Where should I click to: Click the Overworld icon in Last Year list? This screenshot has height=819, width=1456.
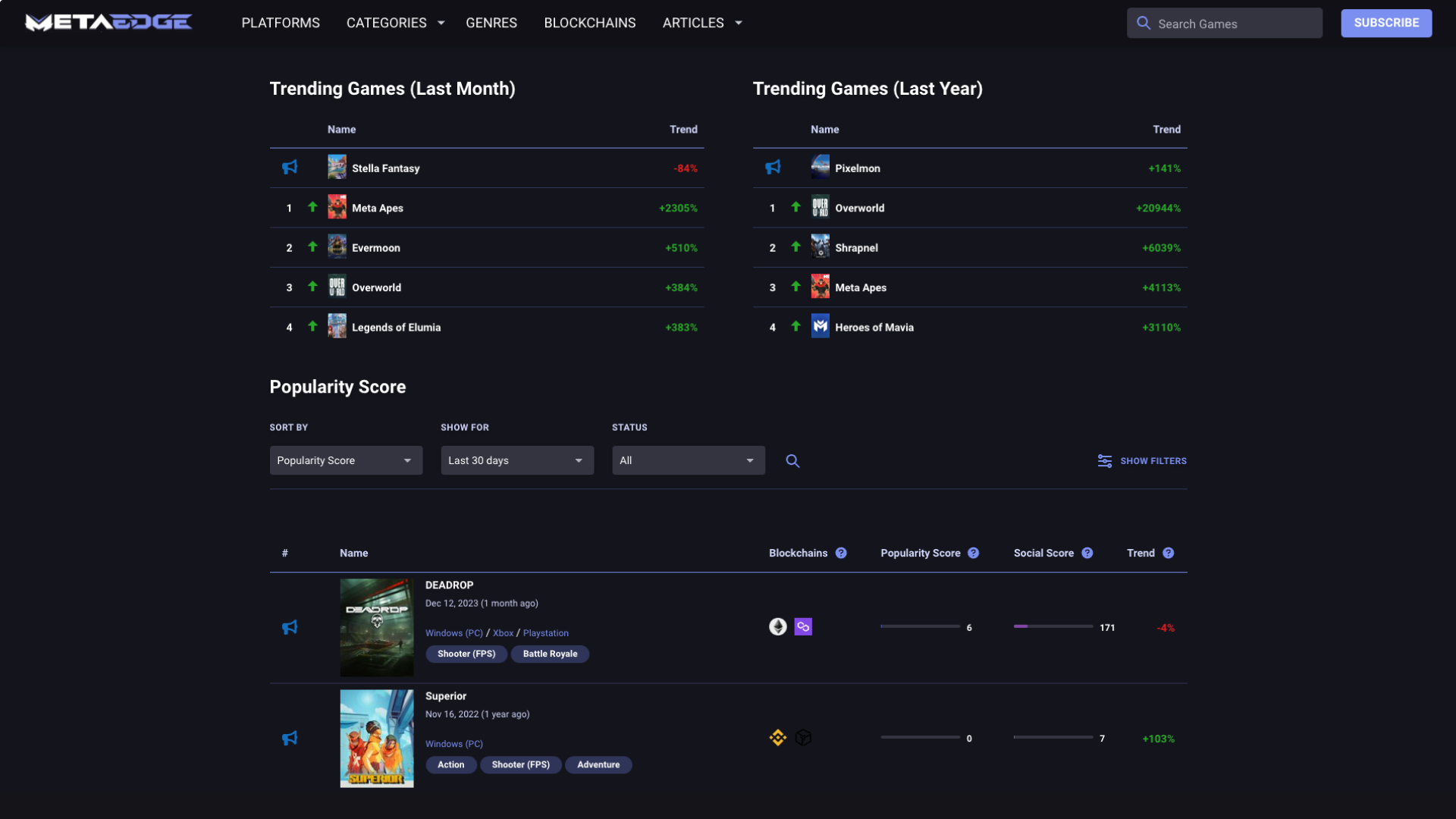pos(820,207)
